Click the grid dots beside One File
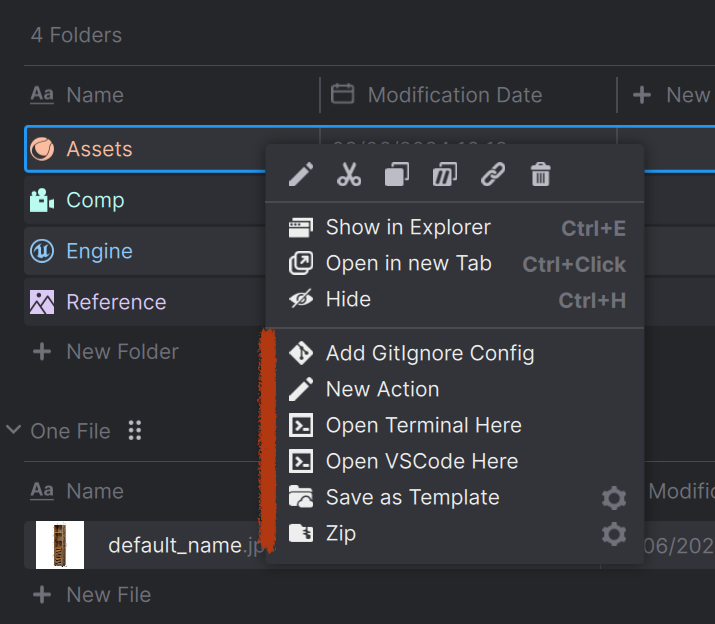The height and width of the screenshot is (624, 715). tap(135, 431)
